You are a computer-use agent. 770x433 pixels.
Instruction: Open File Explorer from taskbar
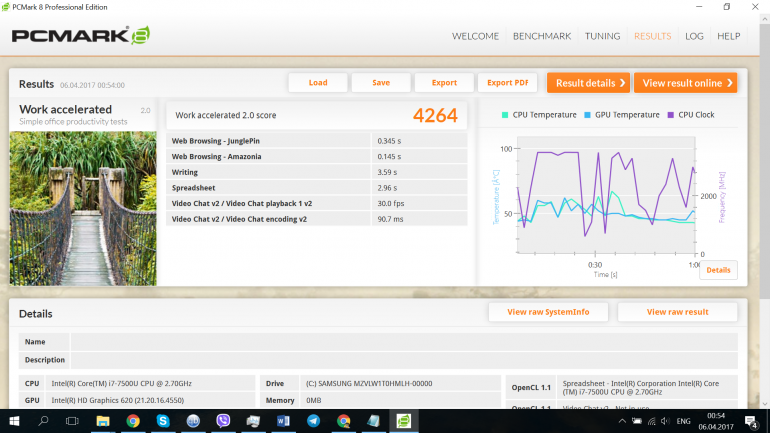(103, 421)
